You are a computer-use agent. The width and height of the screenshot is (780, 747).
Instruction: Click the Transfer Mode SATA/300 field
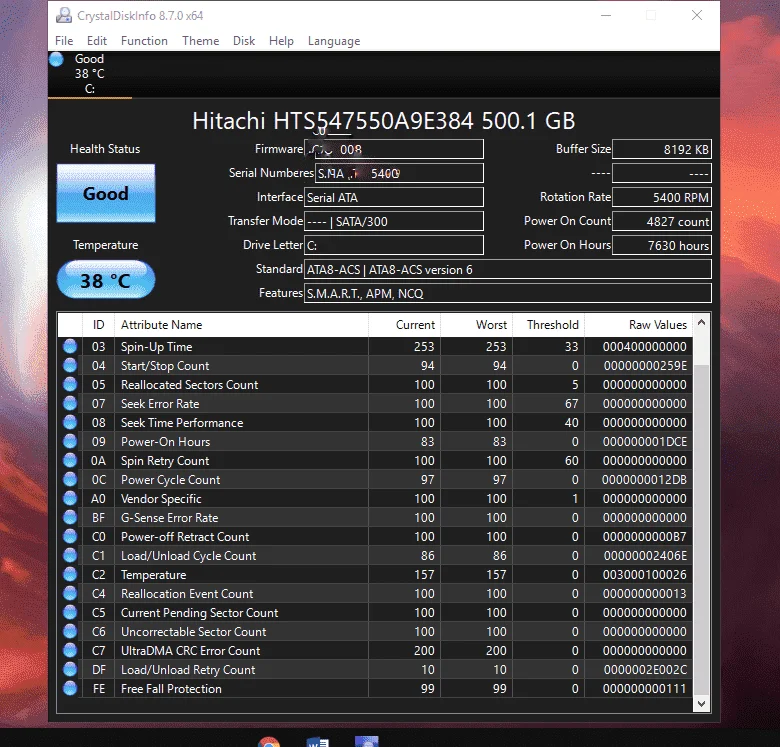pos(393,221)
